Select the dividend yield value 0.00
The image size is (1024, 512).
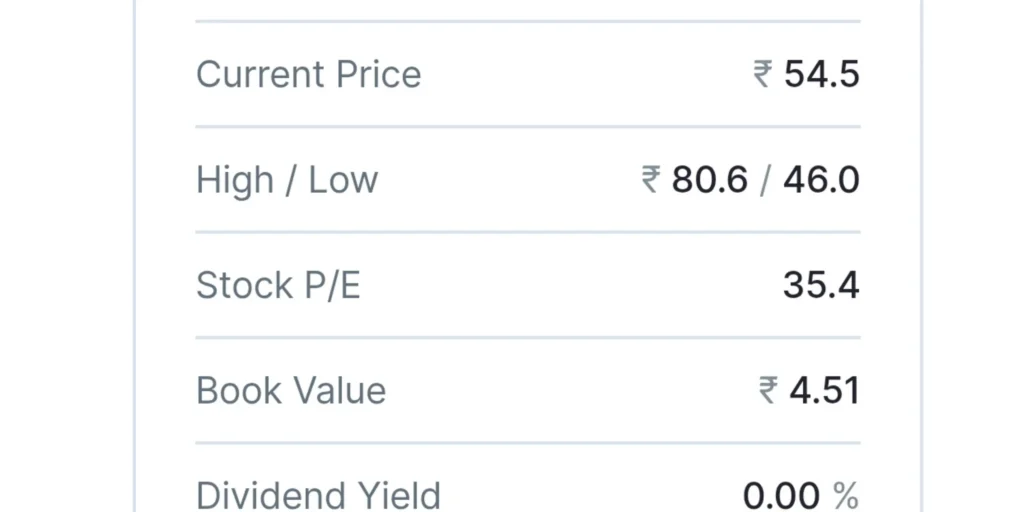point(783,495)
